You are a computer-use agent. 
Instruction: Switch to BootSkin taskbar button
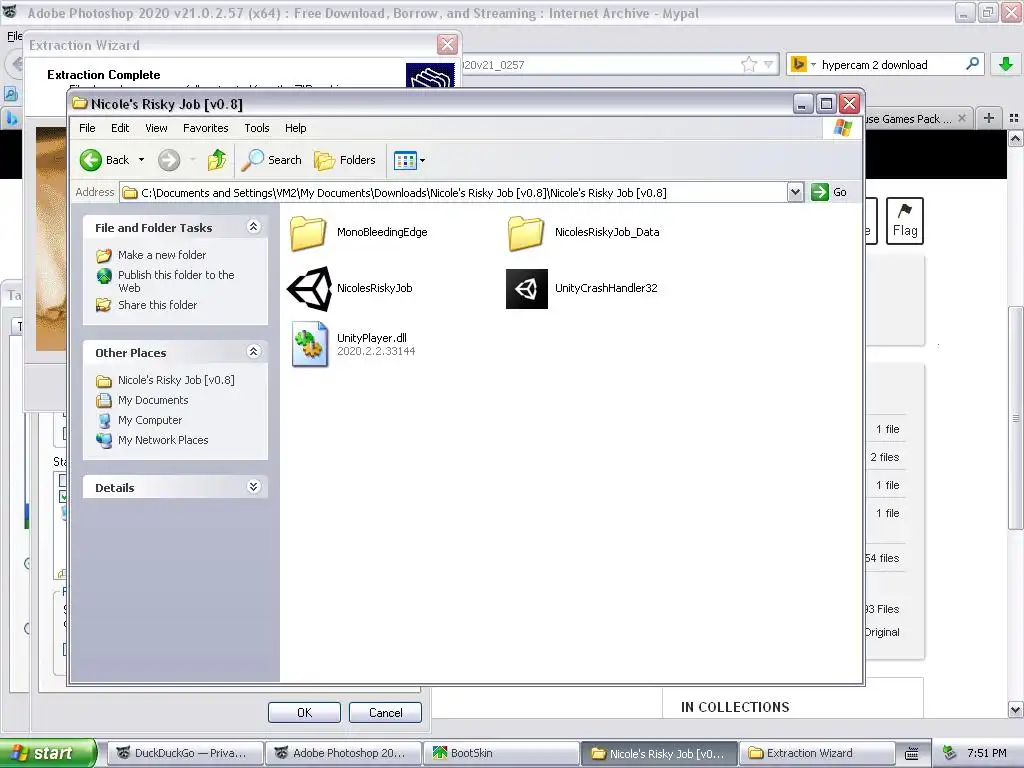502,753
